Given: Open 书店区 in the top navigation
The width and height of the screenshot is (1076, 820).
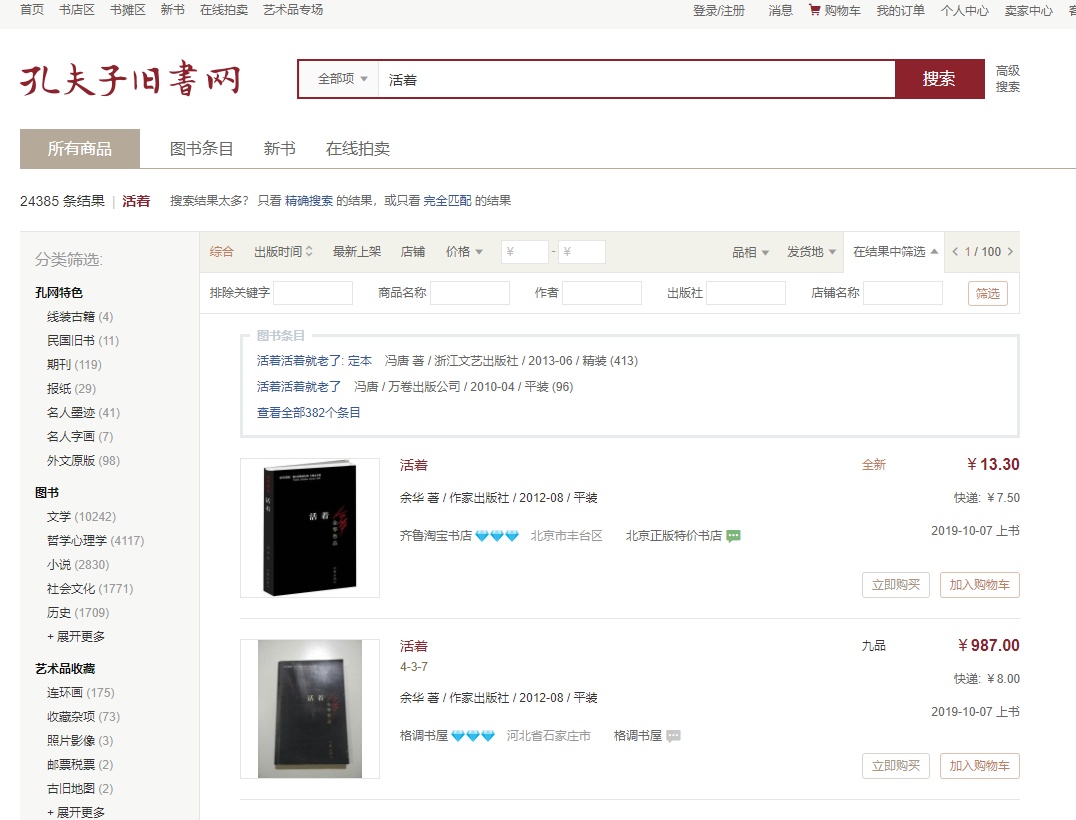Looking at the screenshot, I should (76, 10).
